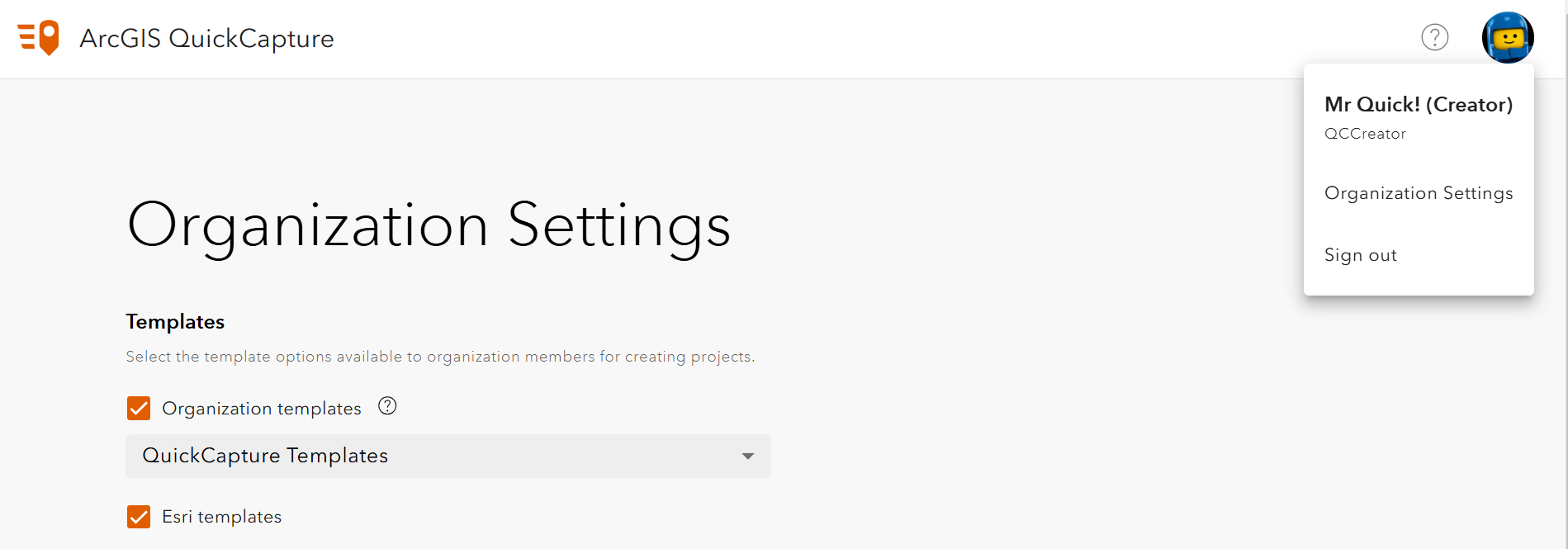Open the account menu via the avatar icon
The width and height of the screenshot is (1568, 549).
click(x=1509, y=37)
